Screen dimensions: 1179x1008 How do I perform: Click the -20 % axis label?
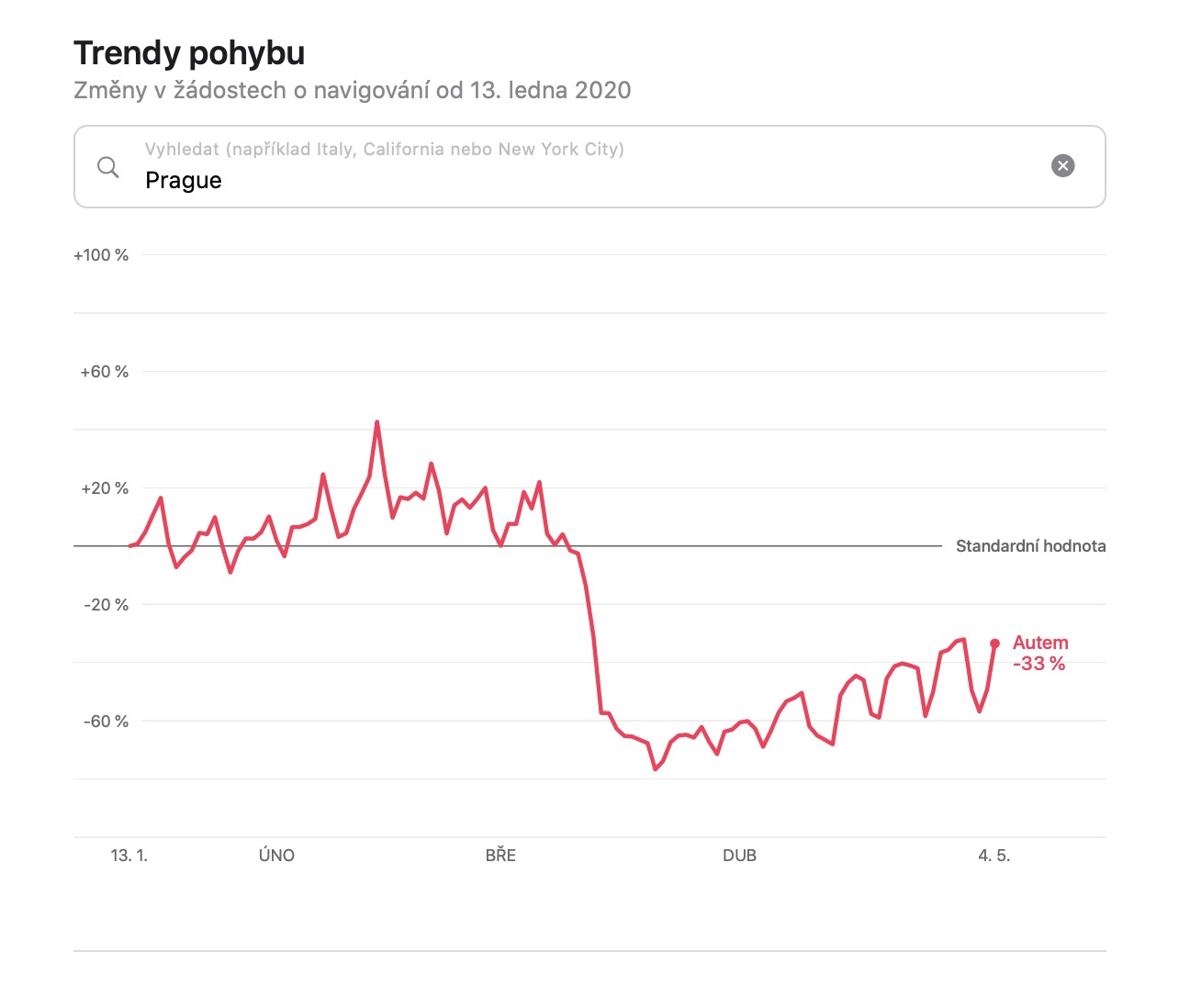click(106, 605)
